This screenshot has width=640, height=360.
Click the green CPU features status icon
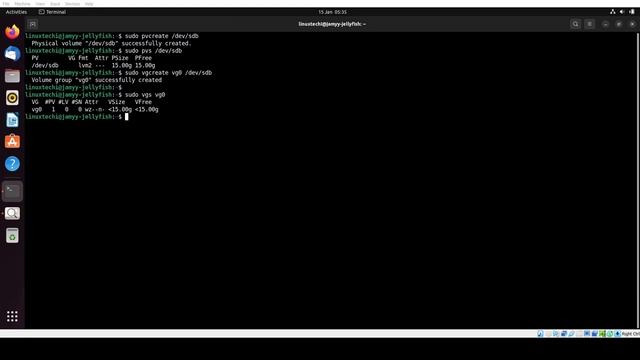pos(602,334)
